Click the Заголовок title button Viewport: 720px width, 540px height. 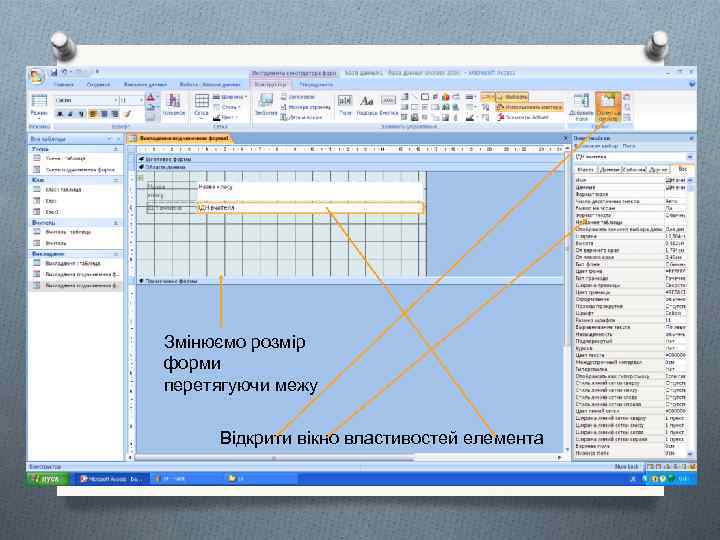(298, 97)
